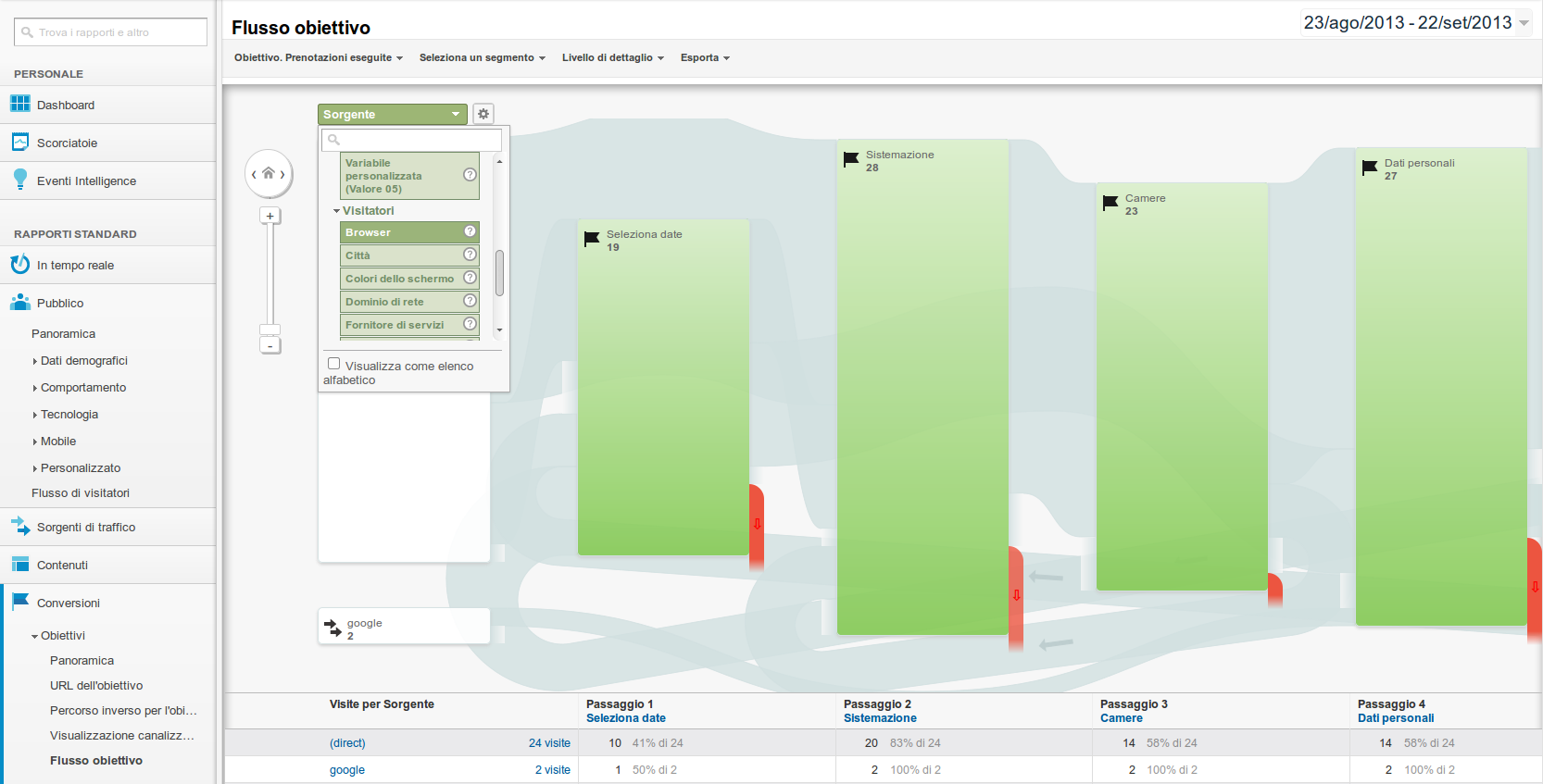Image resolution: width=1543 pixels, height=784 pixels.
Task: Open the Sorgente dimension dropdown
Action: tap(392, 114)
